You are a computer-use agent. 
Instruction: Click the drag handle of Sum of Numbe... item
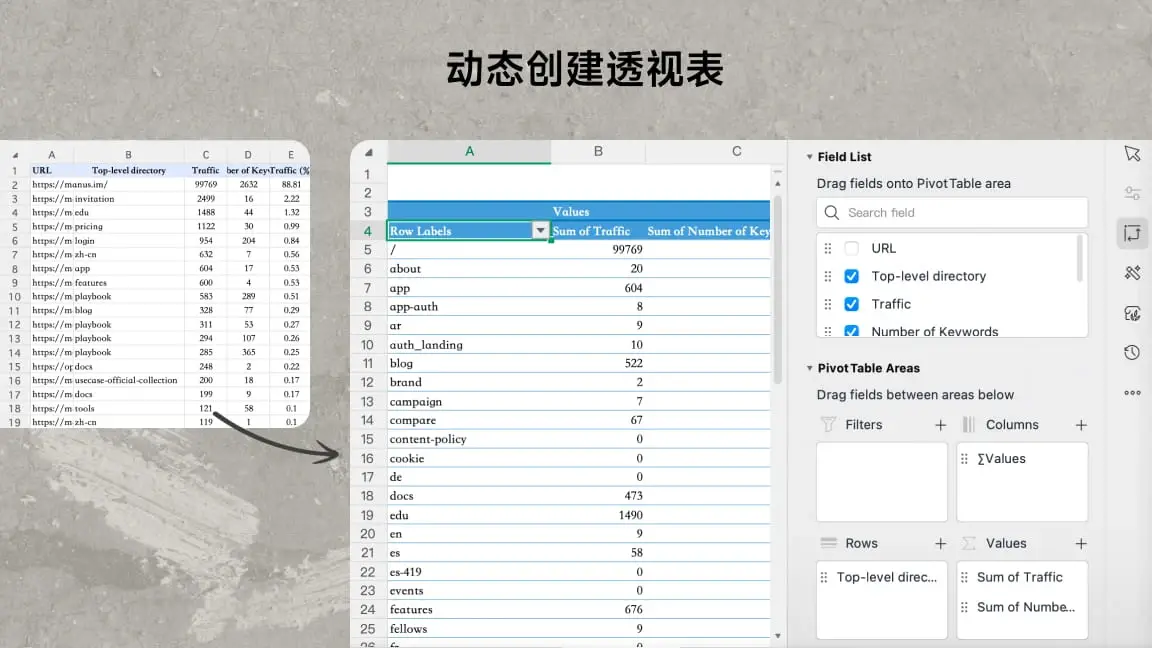pyautogui.click(x=965, y=607)
